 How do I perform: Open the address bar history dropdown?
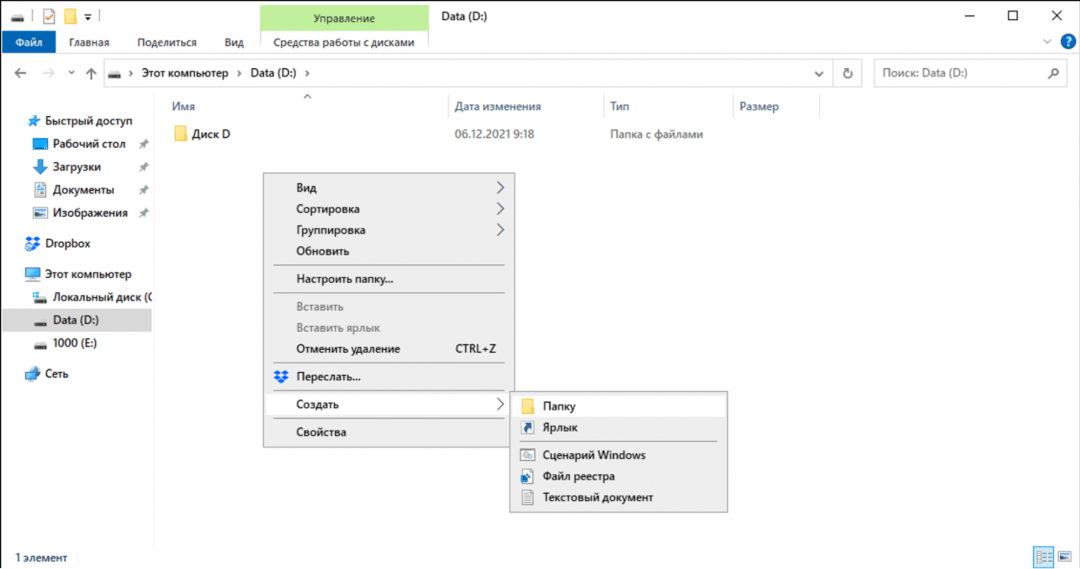(819, 73)
